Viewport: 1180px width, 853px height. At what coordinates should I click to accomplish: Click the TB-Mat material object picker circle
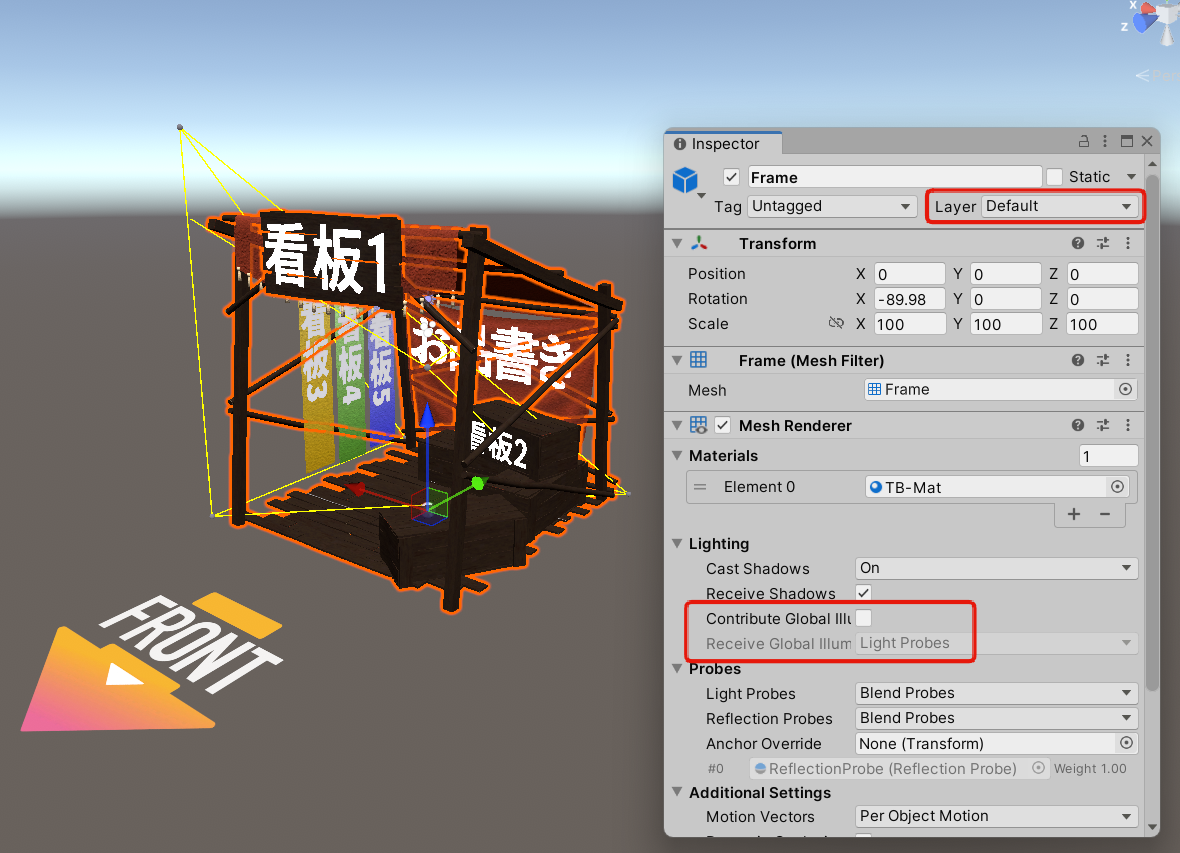1118,487
